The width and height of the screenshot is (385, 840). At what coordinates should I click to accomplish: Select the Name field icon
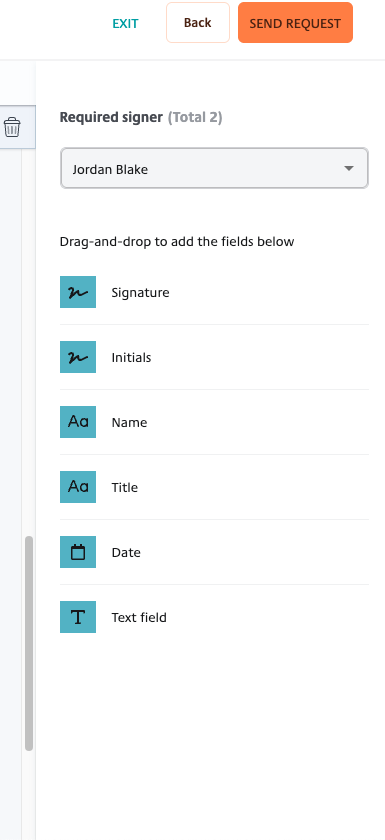pyautogui.click(x=78, y=422)
